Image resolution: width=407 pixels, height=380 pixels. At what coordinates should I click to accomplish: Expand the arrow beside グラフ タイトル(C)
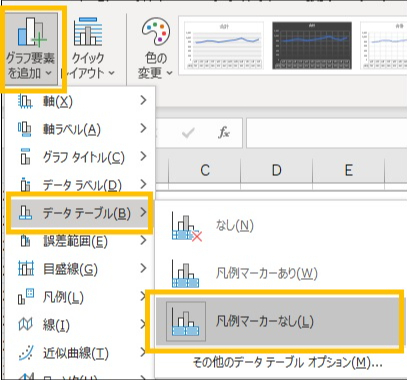[143, 156]
